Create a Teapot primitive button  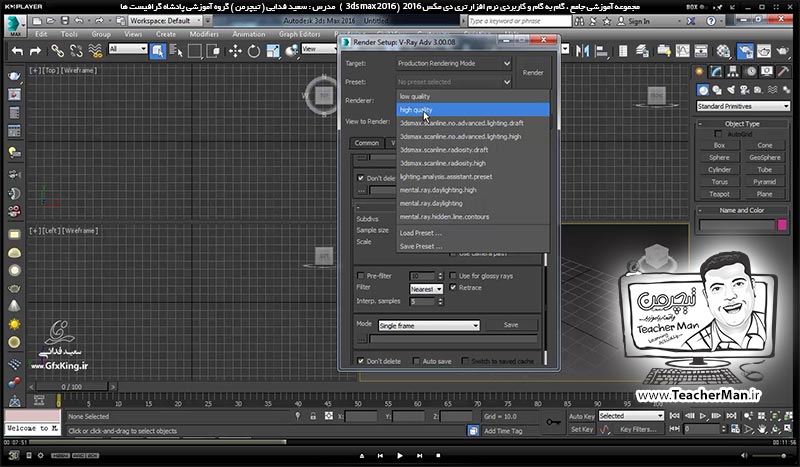tap(719, 194)
